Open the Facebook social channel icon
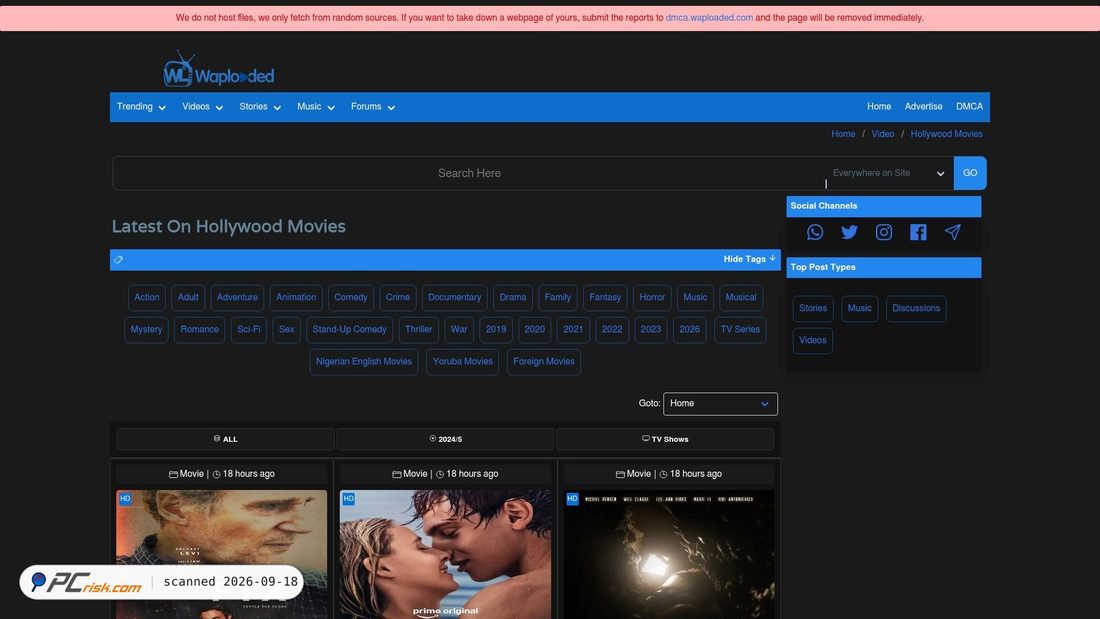 pyautogui.click(x=918, y=232)
